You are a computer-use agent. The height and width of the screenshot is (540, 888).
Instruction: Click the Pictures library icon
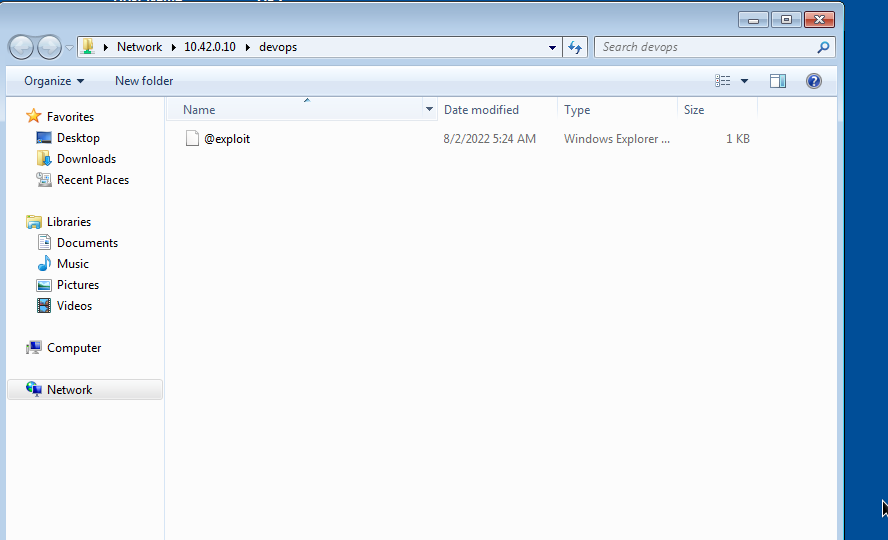click(44, 285)
